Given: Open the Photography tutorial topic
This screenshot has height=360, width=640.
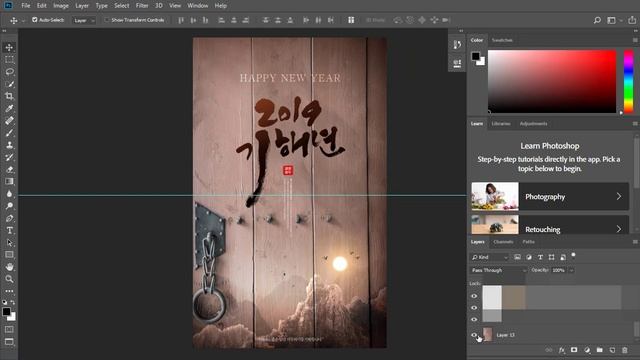Looking at the screenshot, I should coord(550,196).
